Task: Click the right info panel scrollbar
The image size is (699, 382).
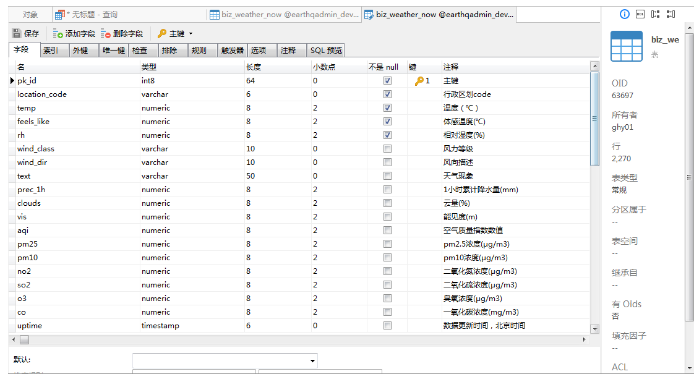Action: pyautogui.click(x=690, y=177)
